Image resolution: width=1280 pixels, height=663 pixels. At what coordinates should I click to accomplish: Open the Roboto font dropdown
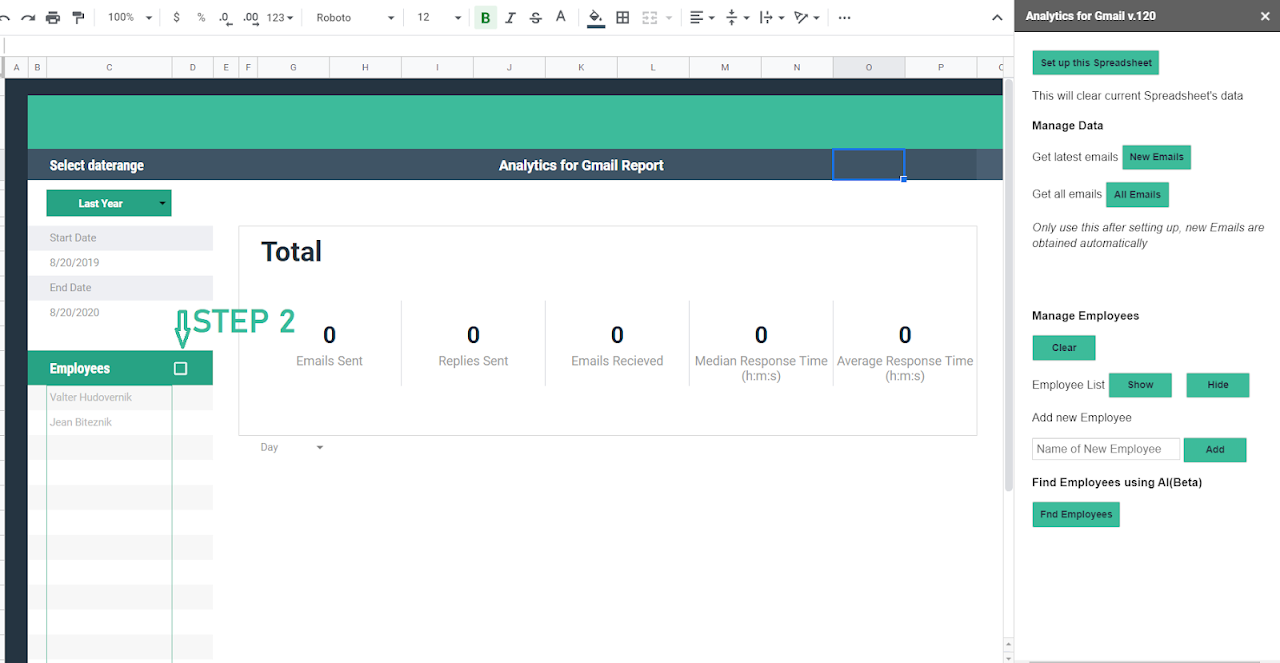click(x=355, y=18)
